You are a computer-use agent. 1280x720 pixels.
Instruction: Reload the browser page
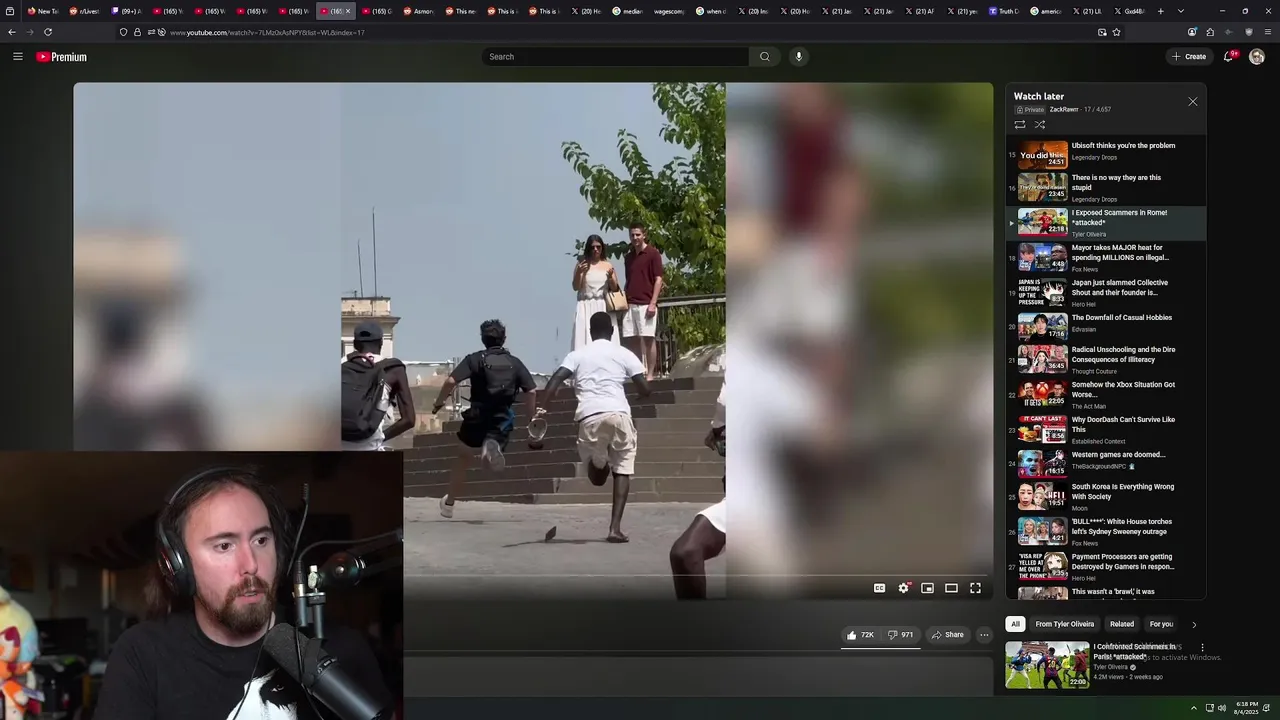pos(48,32)
